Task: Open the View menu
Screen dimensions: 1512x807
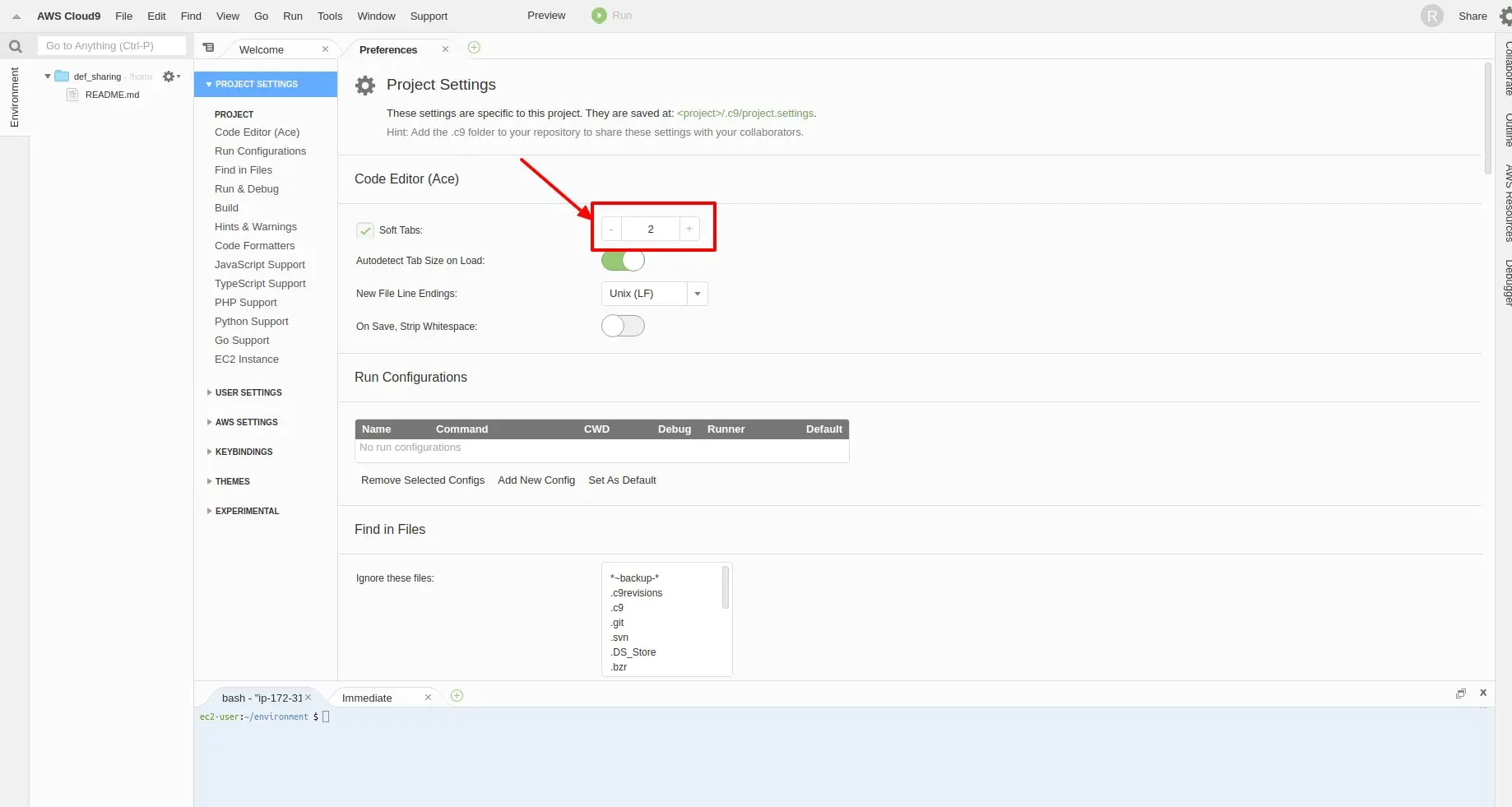Action: (x=228, y=16)
